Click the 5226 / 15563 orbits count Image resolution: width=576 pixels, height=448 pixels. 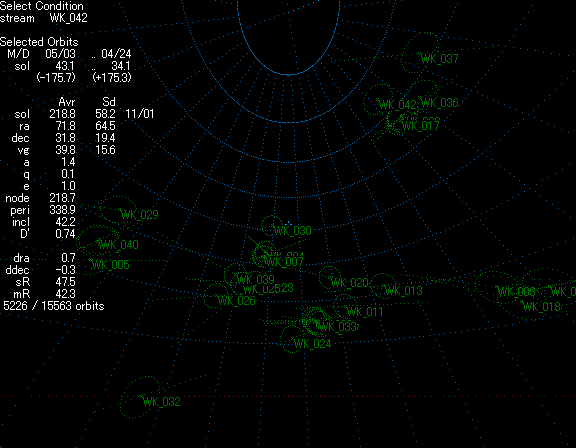54,306
